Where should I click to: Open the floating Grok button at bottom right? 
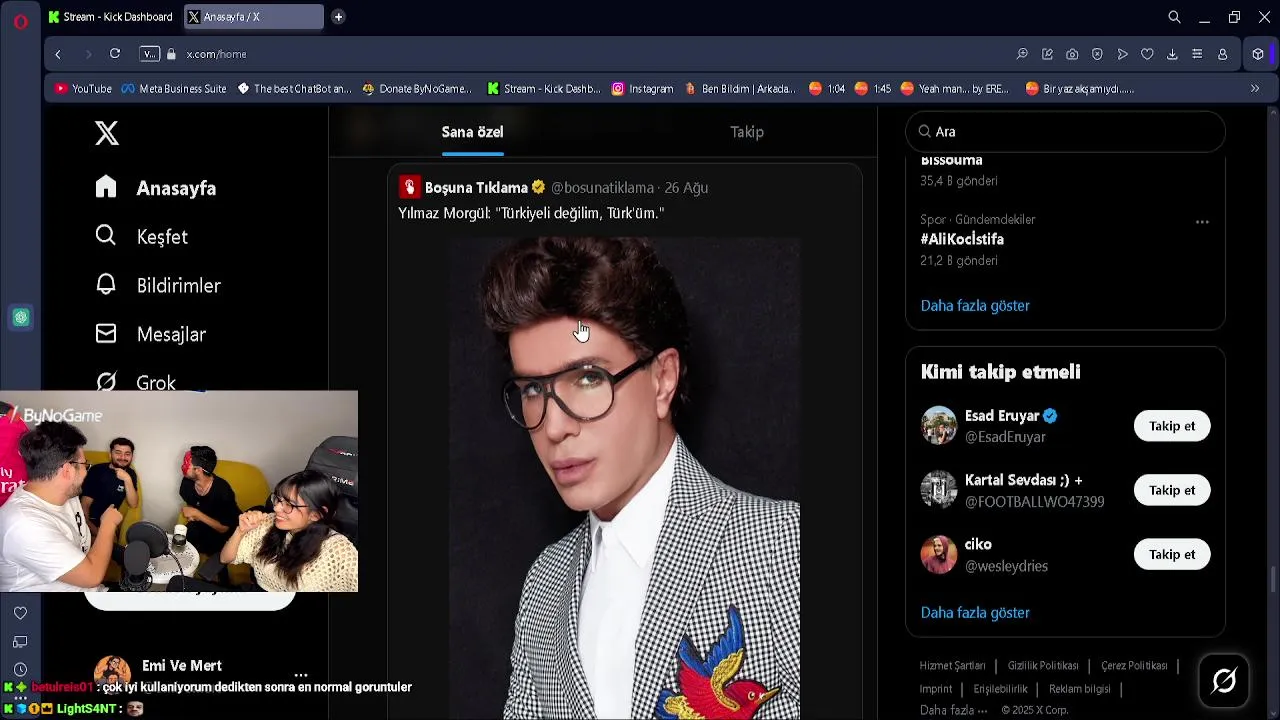[x=1224, y=681]
